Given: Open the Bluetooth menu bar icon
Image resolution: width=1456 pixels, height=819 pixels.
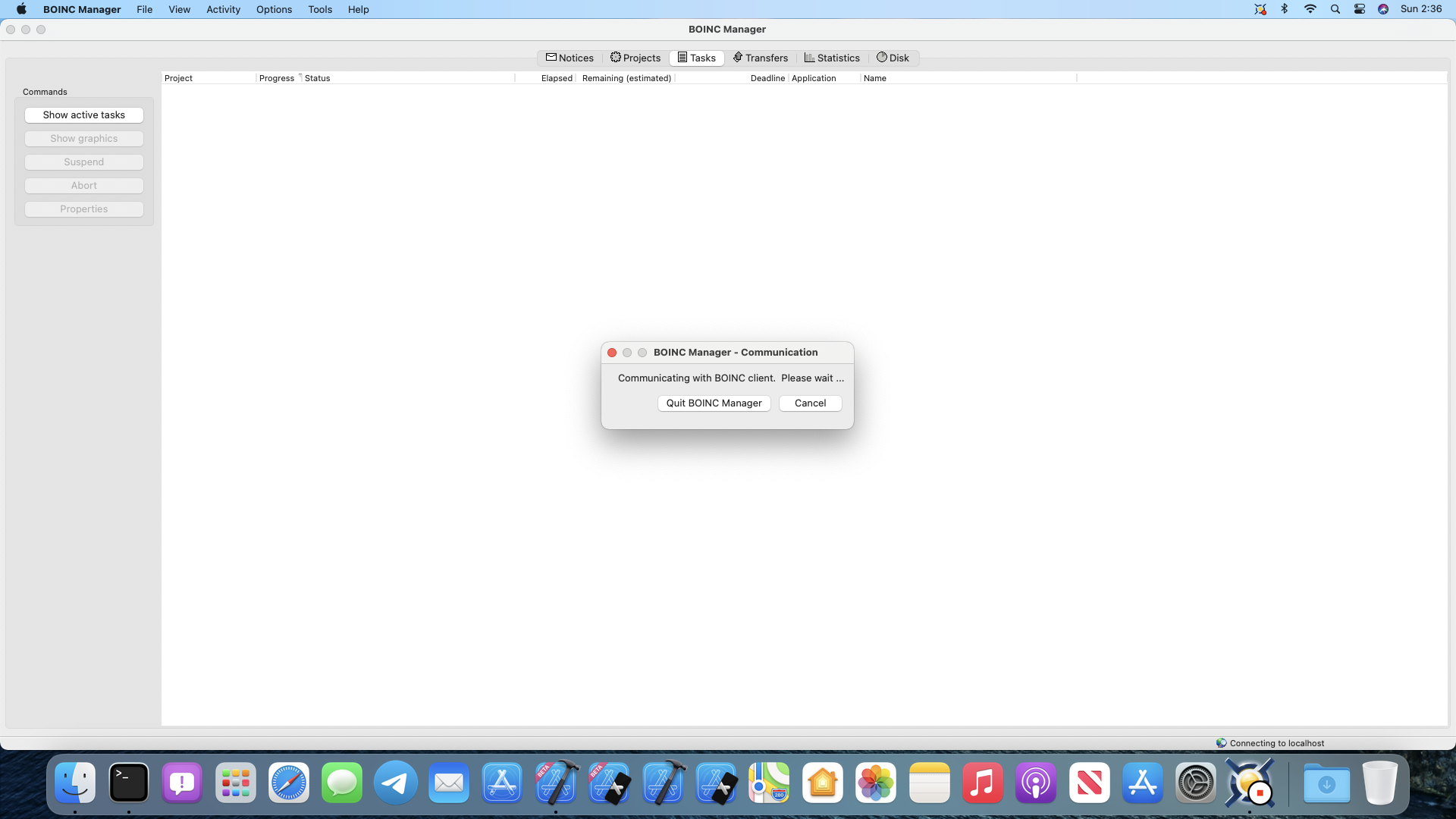Looking at the screenshot, I should [1285, 9].
